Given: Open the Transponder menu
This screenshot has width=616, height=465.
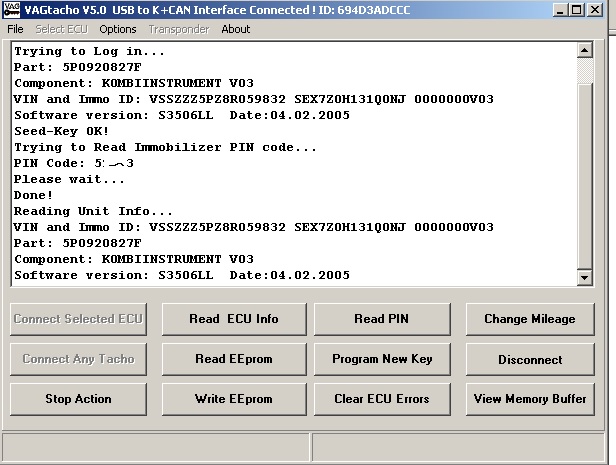Looking at the screenshot, I should (179, 29).
